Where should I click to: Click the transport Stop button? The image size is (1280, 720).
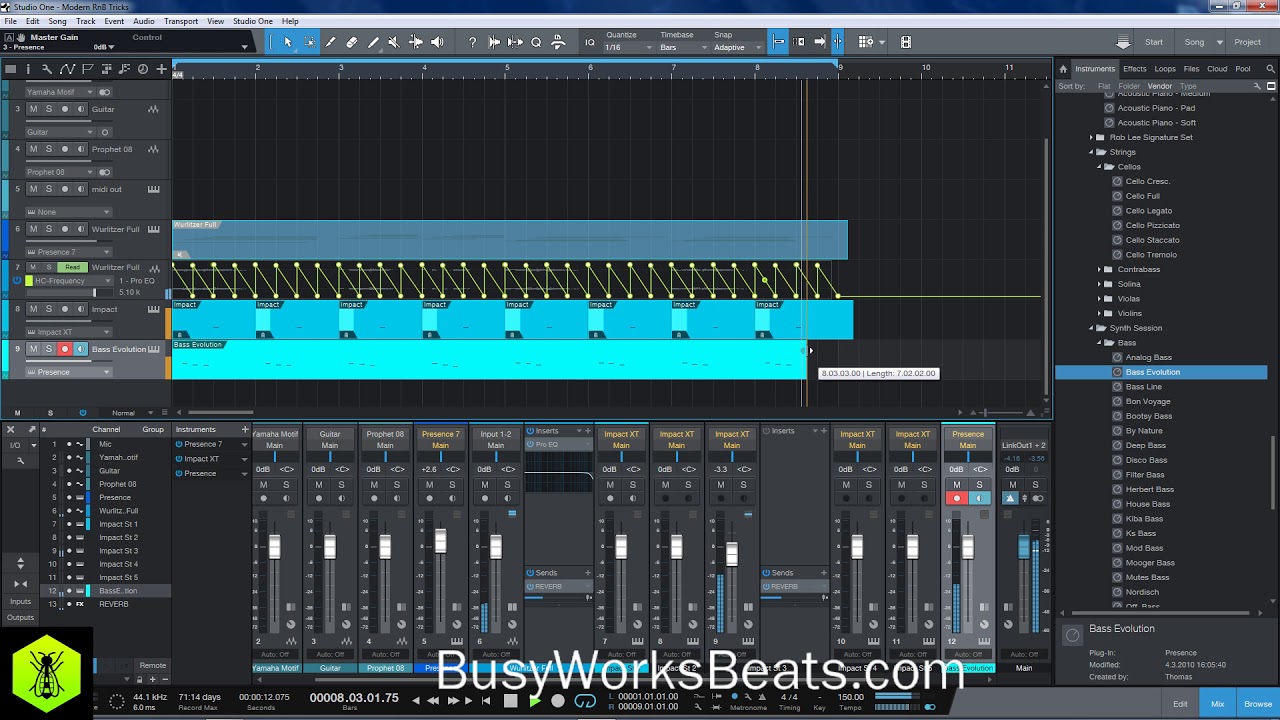[511, 701]
